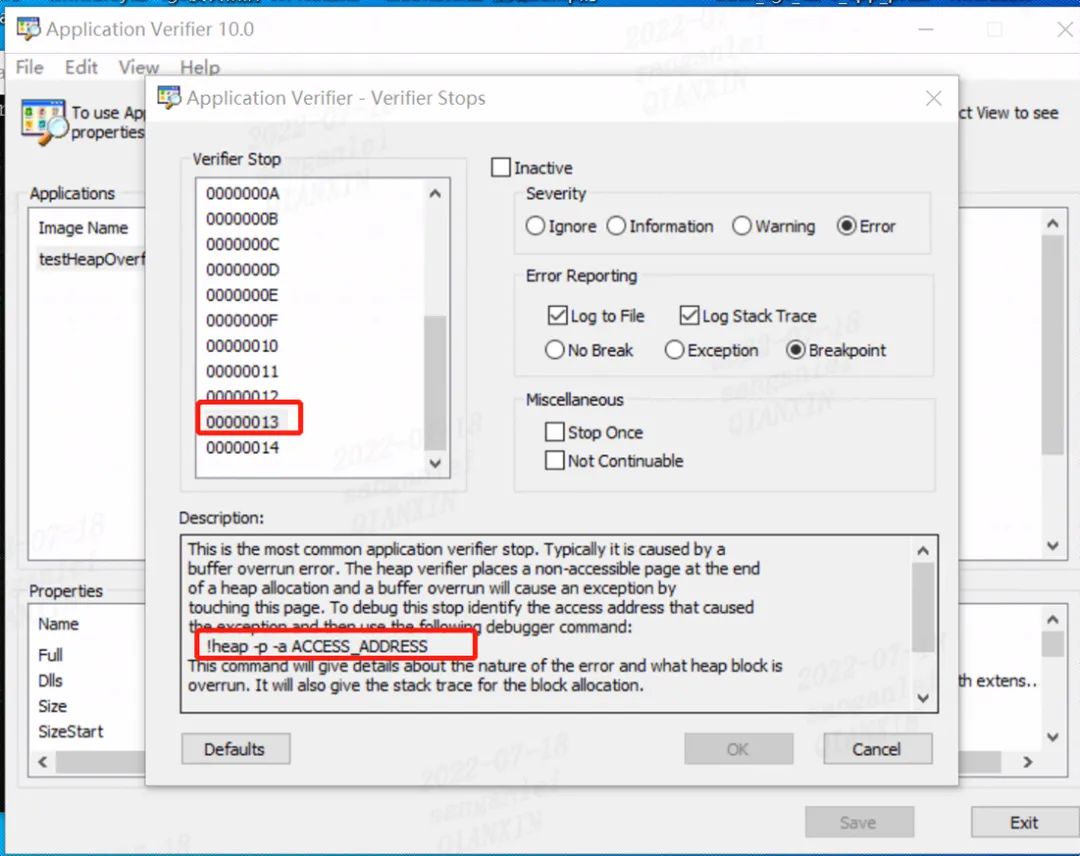This screenshot has width=1080, height=856.
Task: Open the Help menu
Action: (200, 67)
